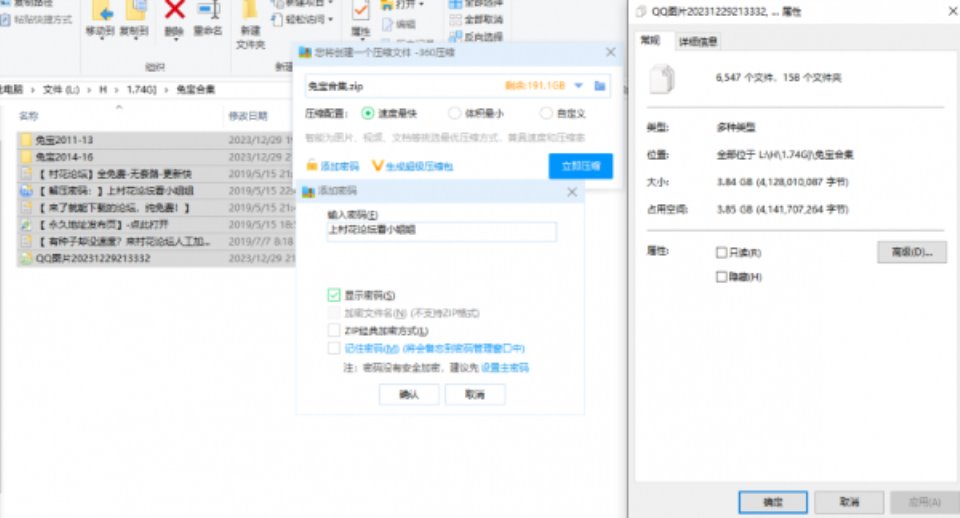Viewport: 960px width, 518px height.
Task: Click 粘贴快捷方式 (Paste shortcut) in the ribbon
Action: point(37,20)
